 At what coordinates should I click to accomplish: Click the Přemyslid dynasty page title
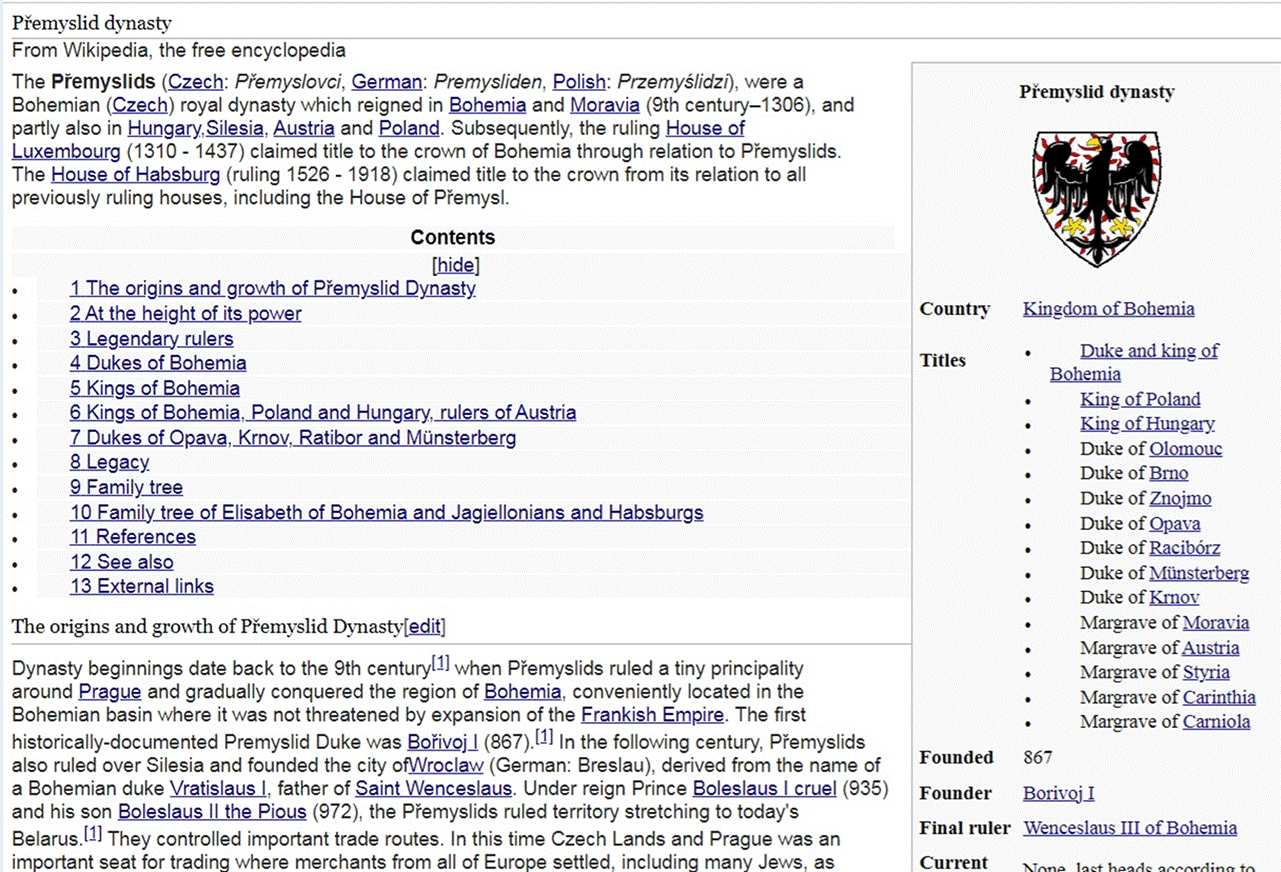point(92,22)
